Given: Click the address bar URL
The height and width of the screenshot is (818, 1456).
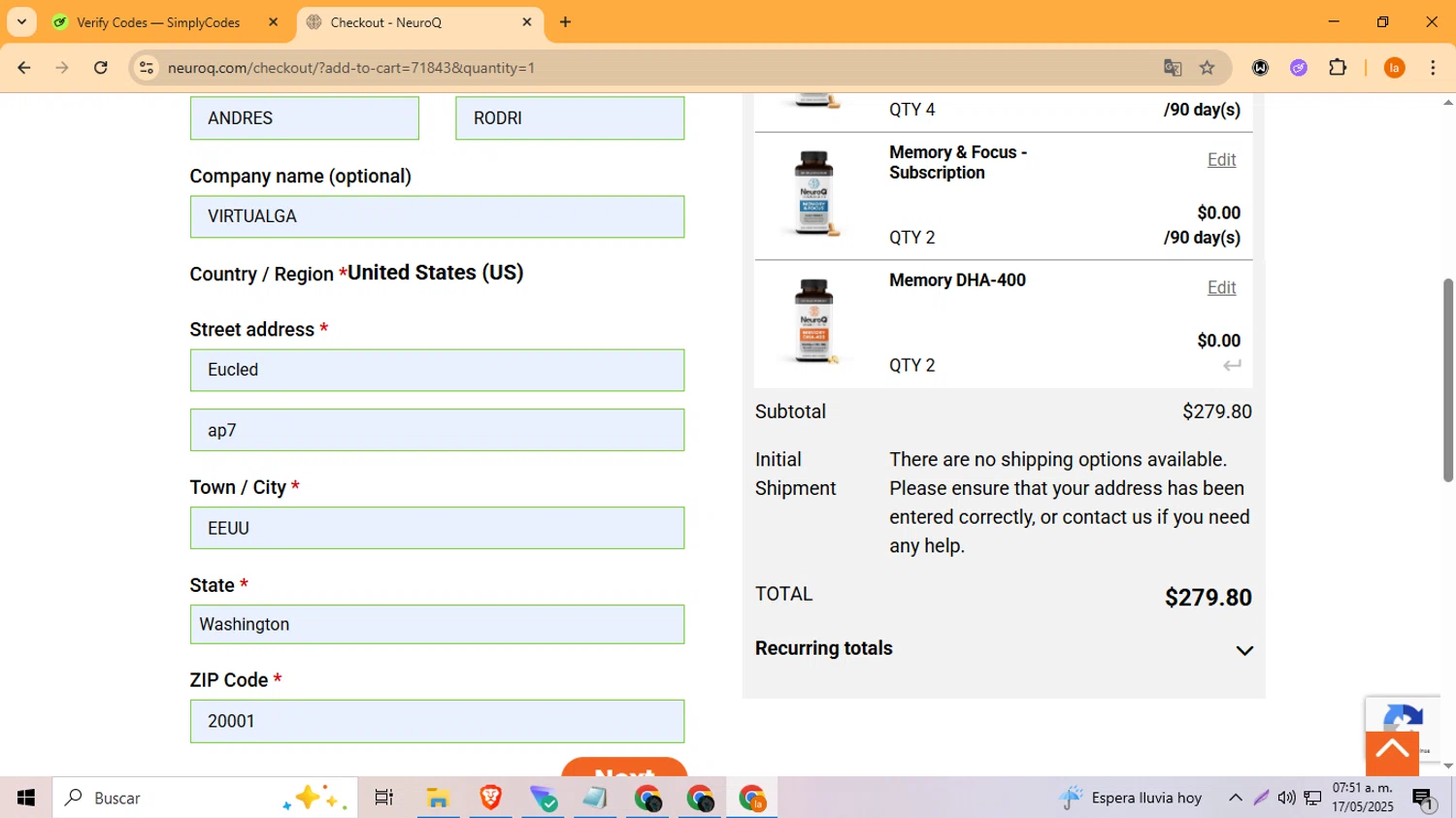Looking at the screenshot, I should point(351,68).
